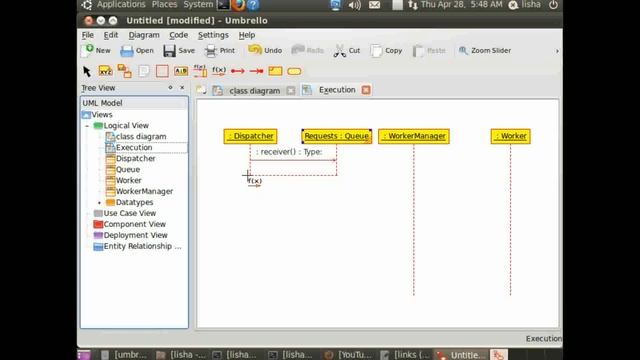The height and width of the screenshot is (360, 640).
Task: Click the Print toolbar button
Action: point(220,51)
